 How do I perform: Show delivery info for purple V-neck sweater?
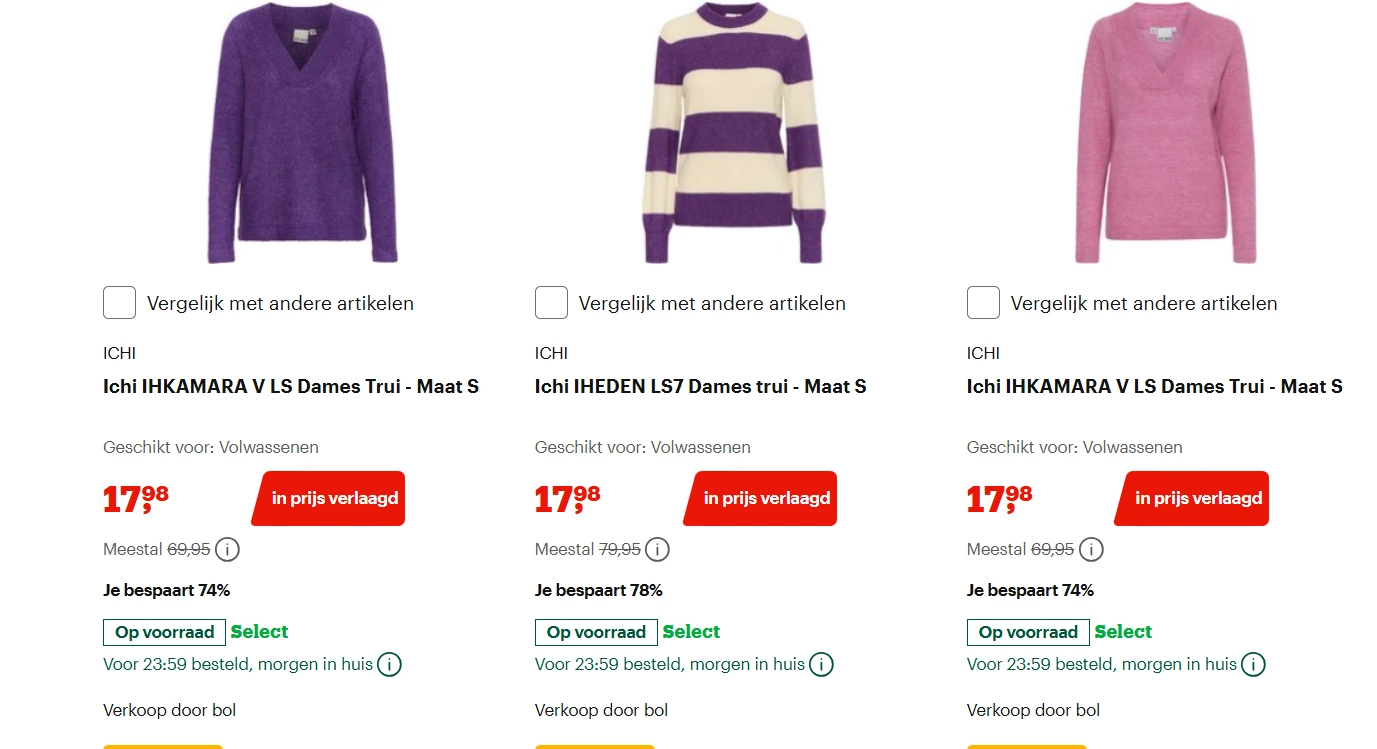pyautogui.click(x=389, y=664)
